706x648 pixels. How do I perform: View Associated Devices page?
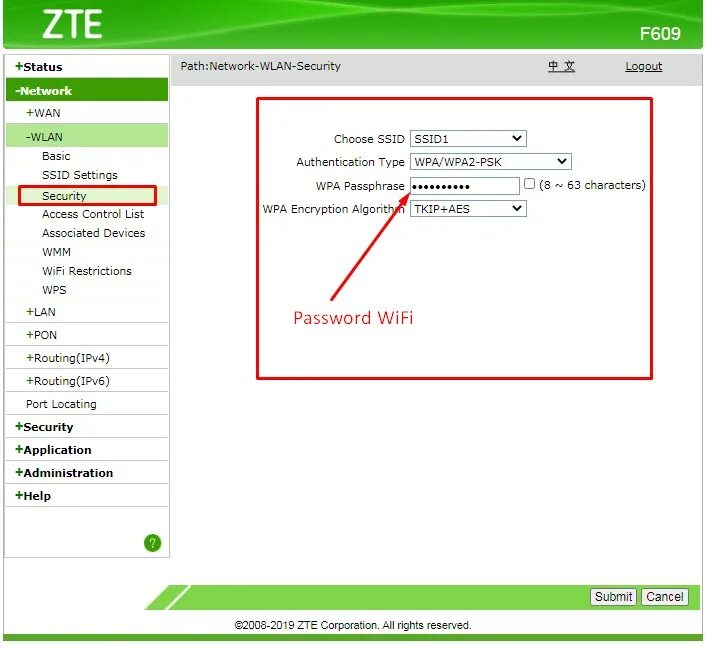coord(94,233)
